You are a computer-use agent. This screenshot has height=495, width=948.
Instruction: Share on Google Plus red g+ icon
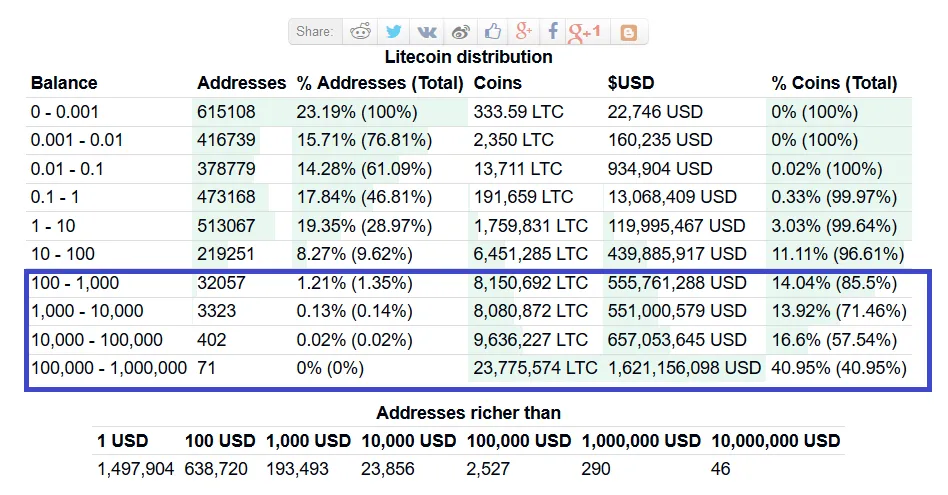pos(524,31)
